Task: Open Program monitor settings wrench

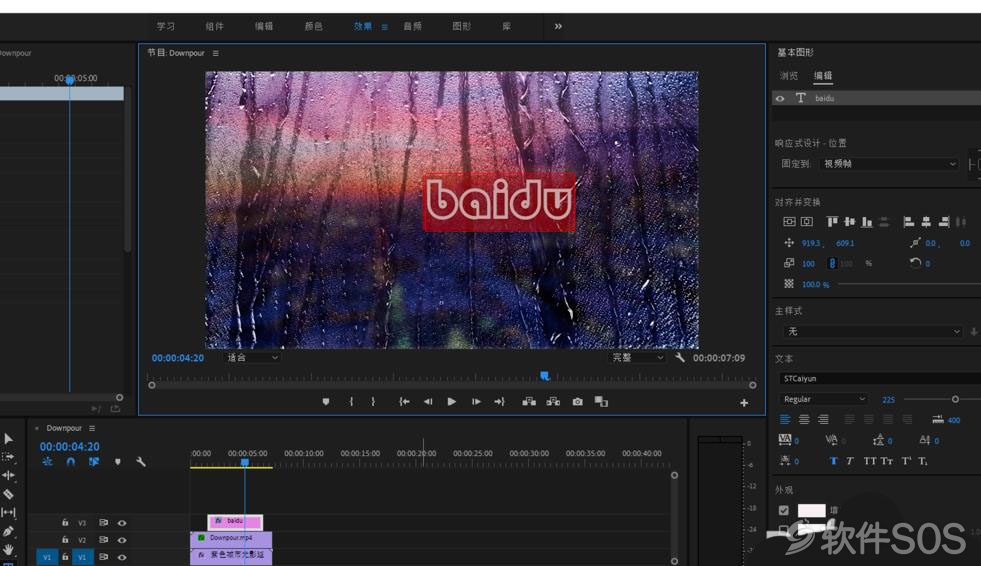Action: [680, 358]
